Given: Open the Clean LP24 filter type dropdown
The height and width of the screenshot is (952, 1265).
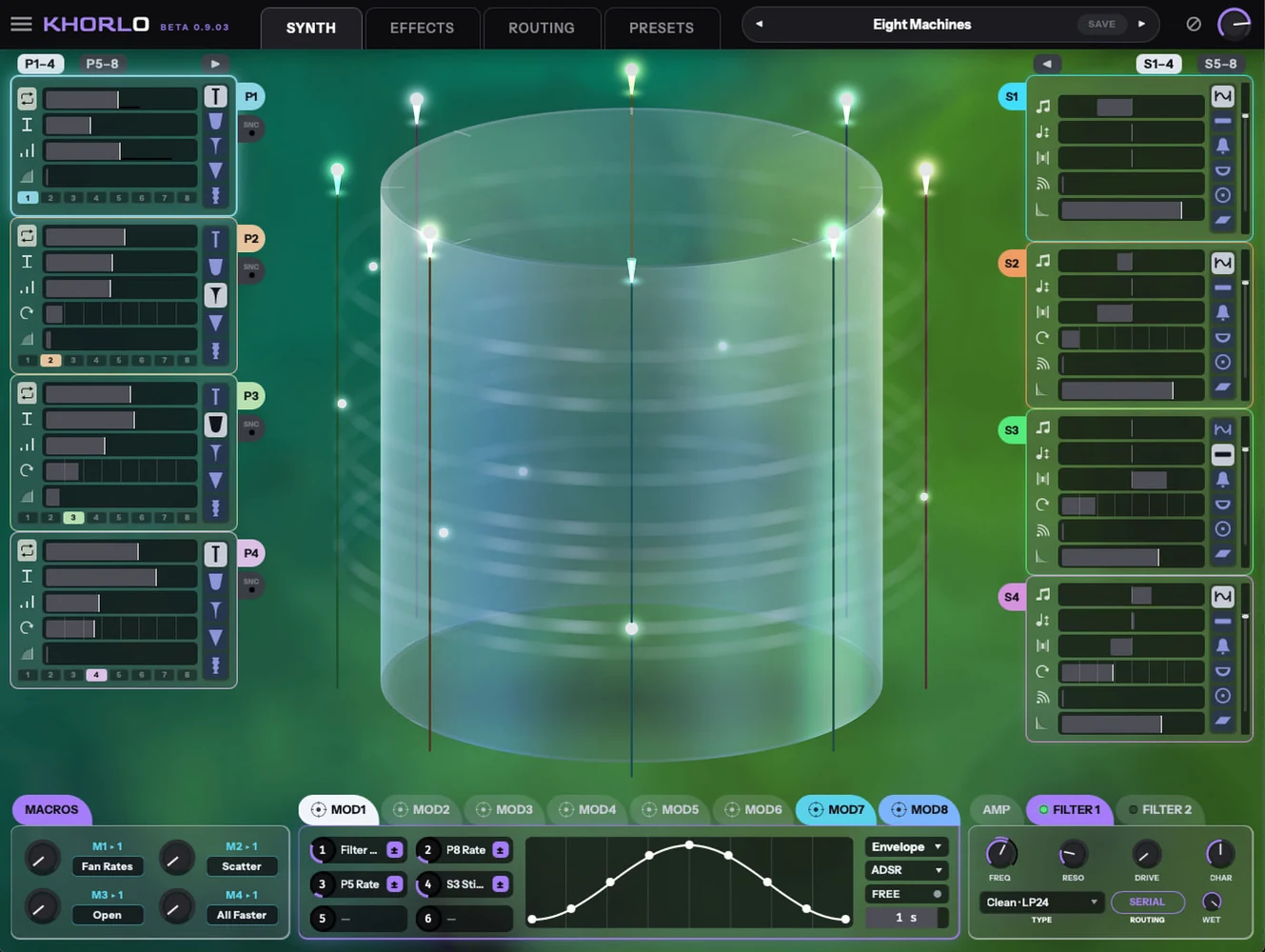Looking at the screenshot, I should tap(1041, 902).
